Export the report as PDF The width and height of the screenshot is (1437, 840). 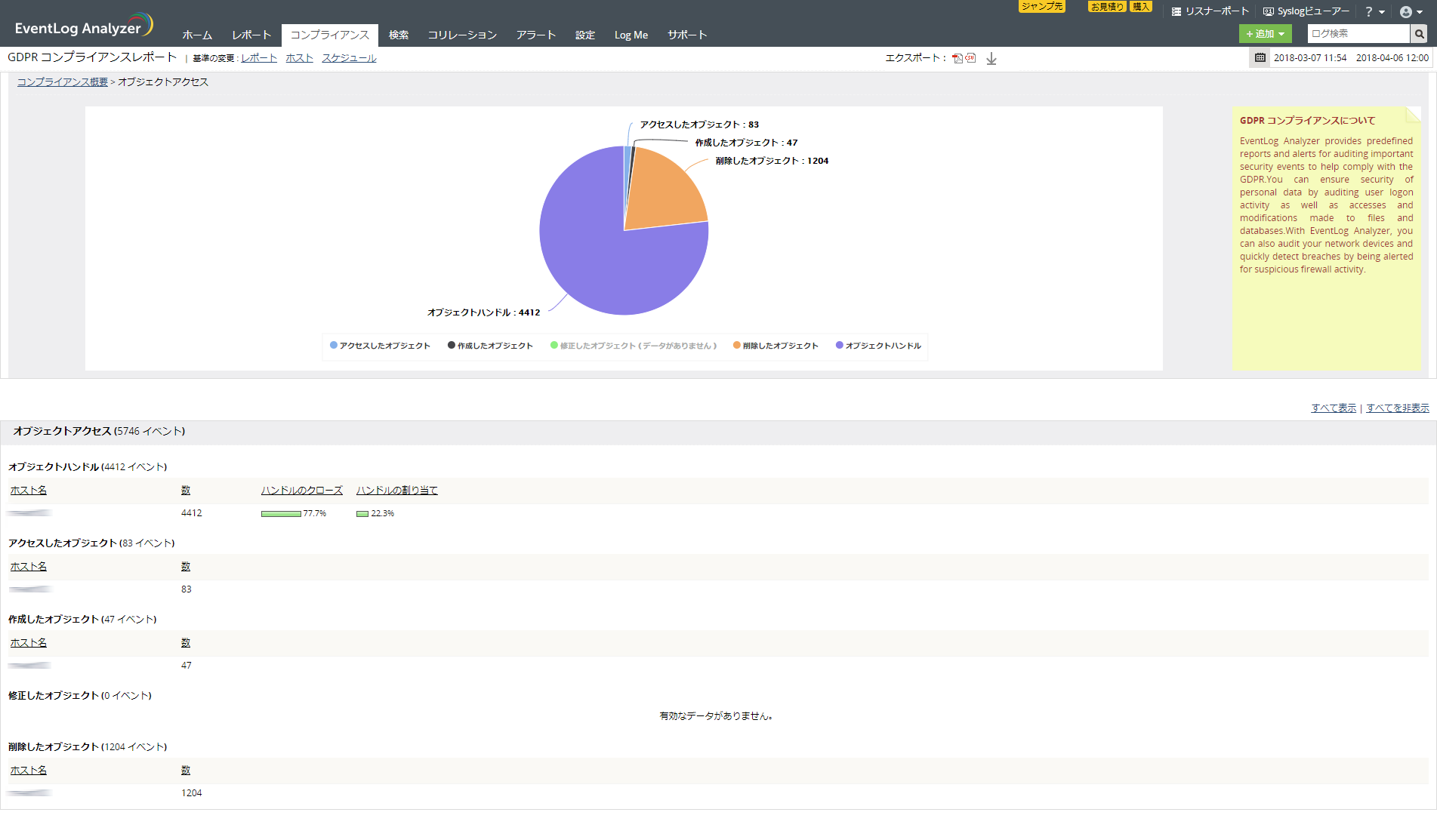(957, 58)
